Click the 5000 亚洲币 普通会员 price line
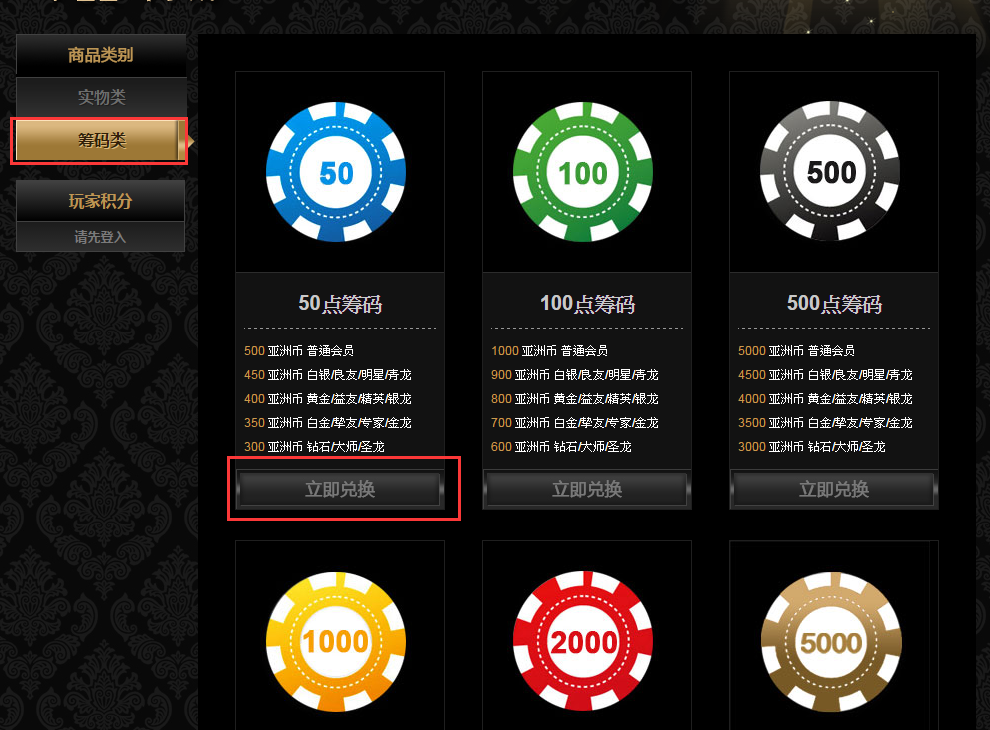Screen dimensions: 990x730 796,350
